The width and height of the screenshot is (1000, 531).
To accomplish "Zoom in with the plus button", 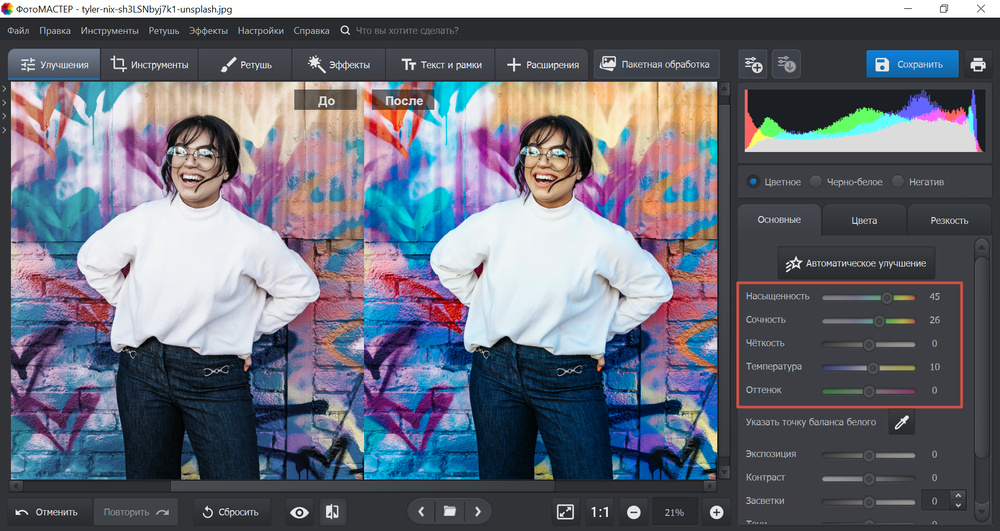I will 716,512.
